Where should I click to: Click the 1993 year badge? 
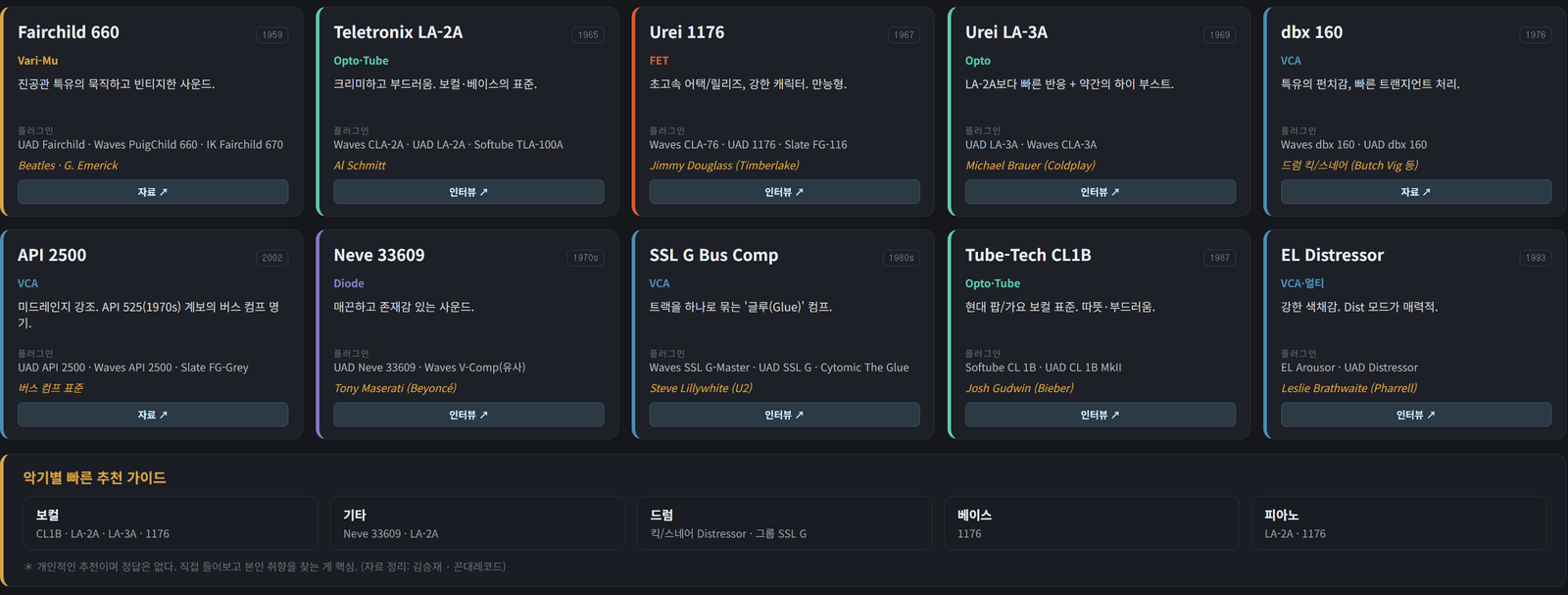(x=1536, y=258)
